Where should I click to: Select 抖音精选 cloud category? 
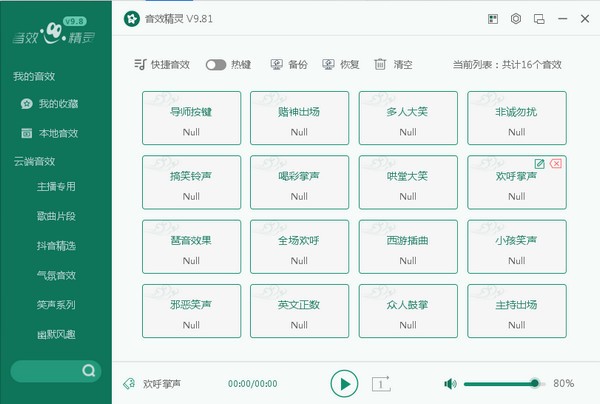56,246
